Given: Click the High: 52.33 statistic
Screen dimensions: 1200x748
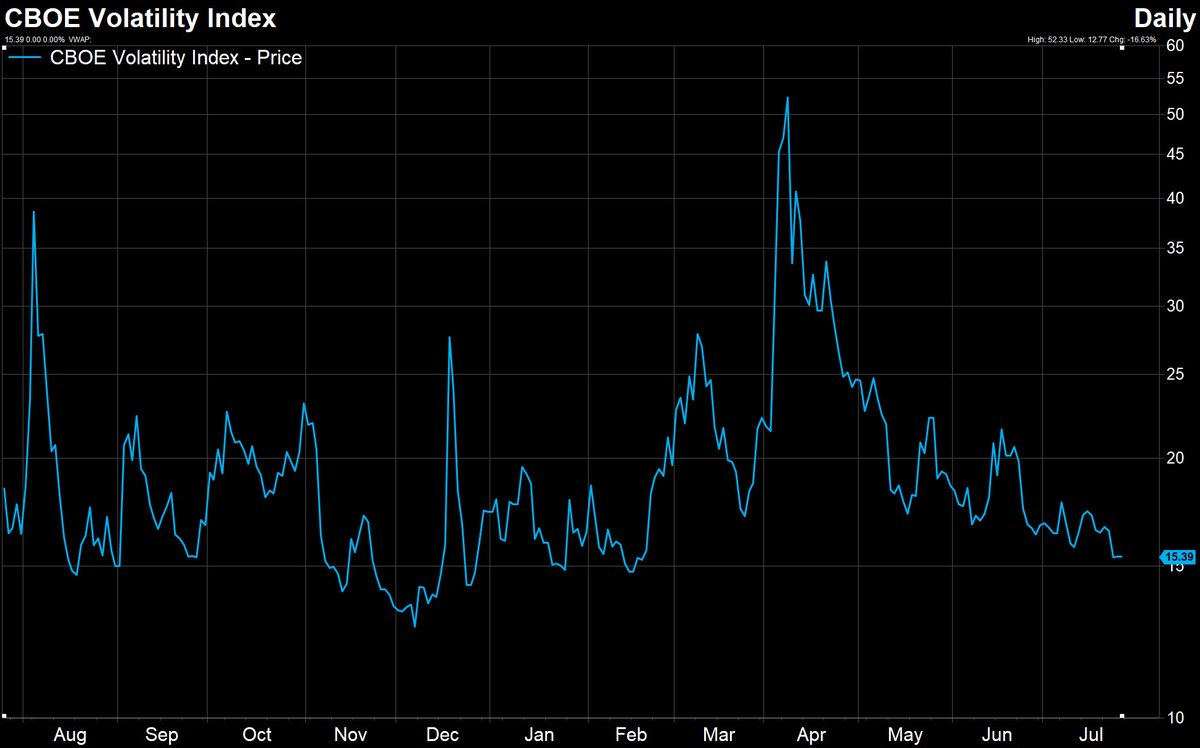Looking at the screenshot, I should click(1048, 40).
